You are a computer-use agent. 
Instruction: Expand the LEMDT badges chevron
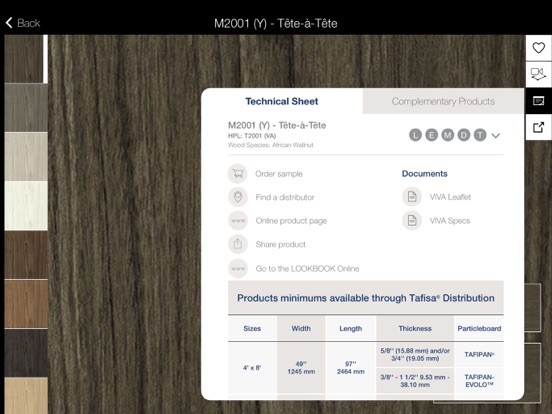[496, 136]
